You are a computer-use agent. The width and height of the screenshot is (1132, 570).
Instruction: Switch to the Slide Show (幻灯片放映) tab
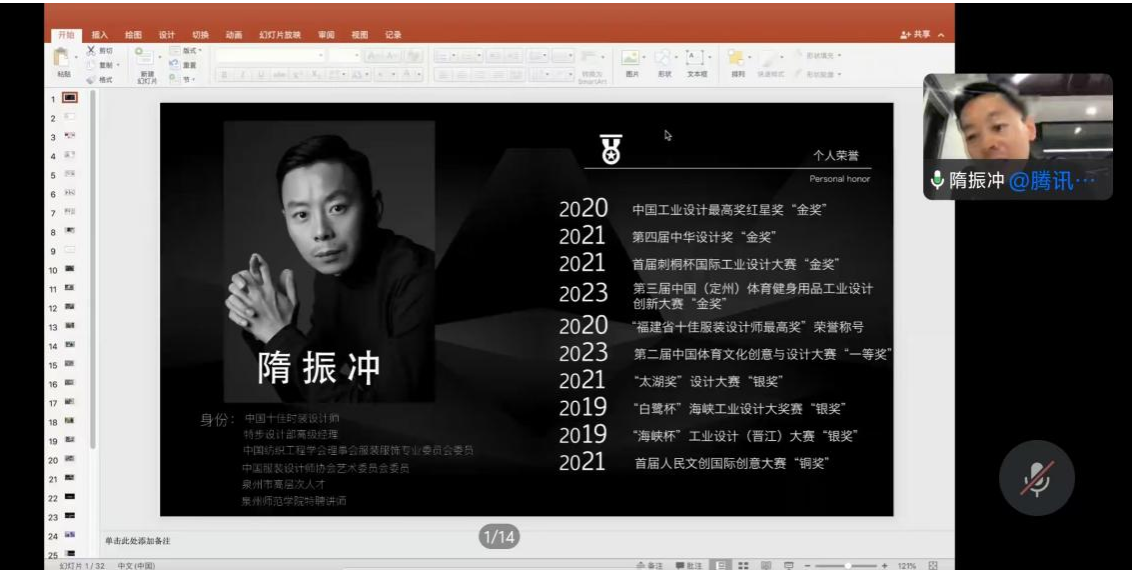tap(280, 35)
